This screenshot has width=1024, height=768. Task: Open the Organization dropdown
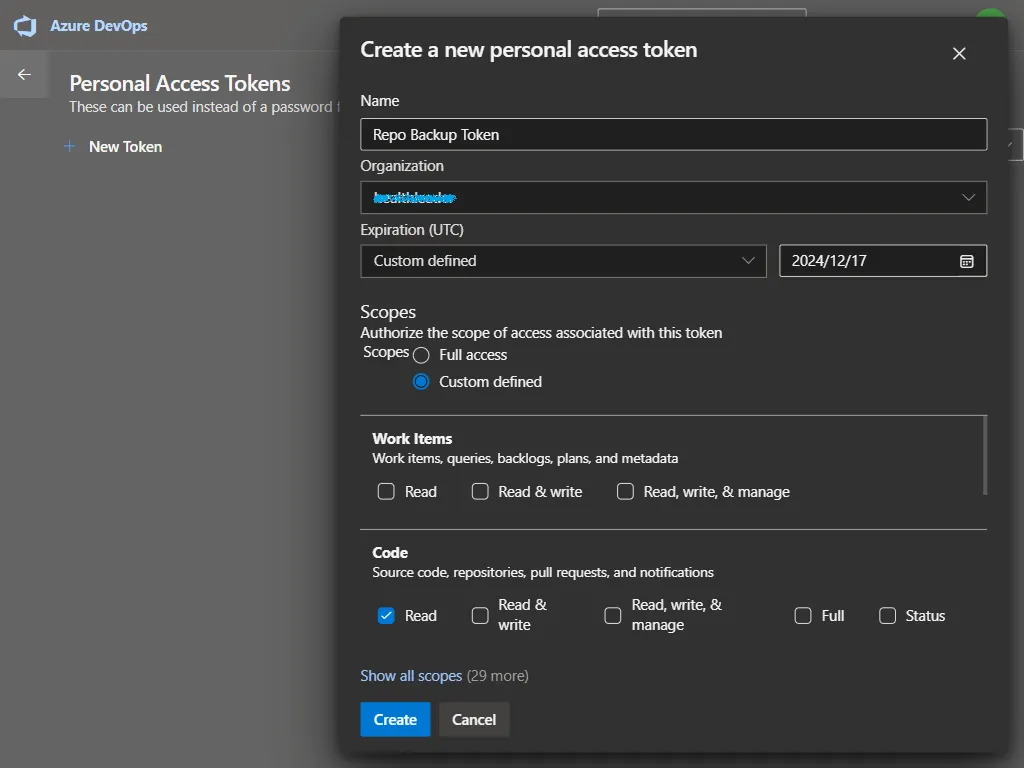click(x=673, y=198)
